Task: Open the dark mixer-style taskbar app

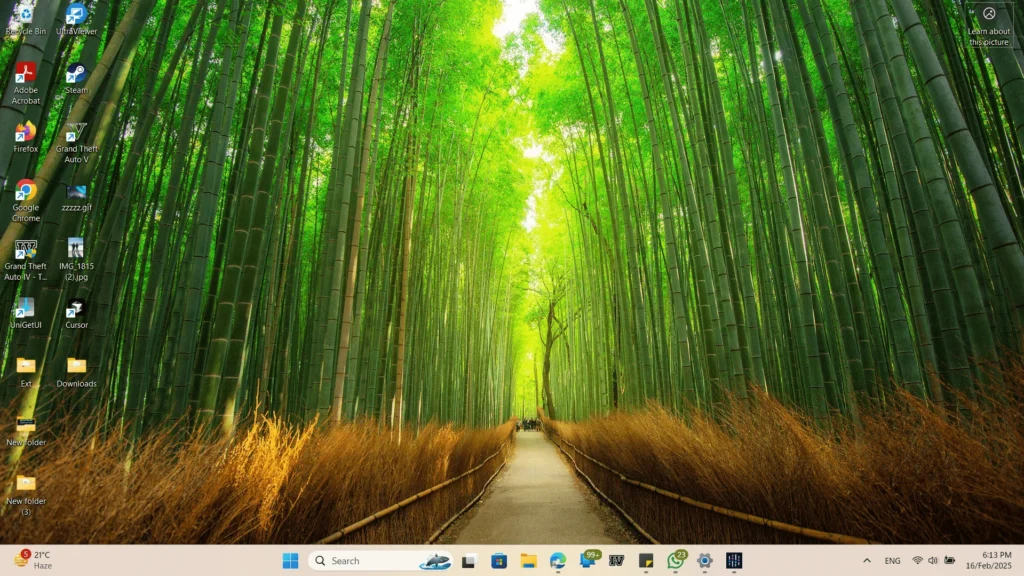Action: coord(734,560)
